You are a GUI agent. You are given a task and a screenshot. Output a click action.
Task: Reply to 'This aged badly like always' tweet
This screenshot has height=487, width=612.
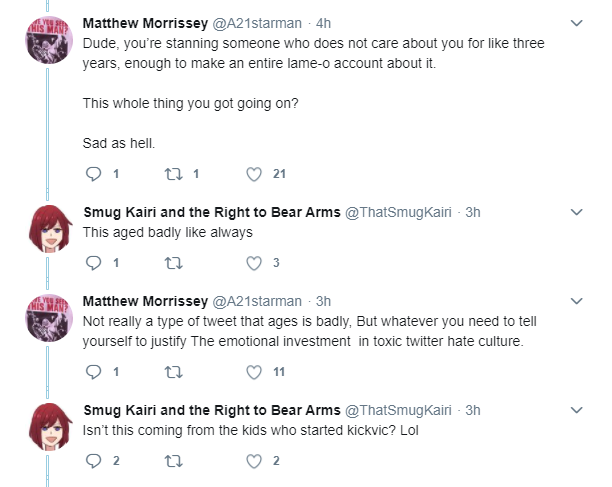[x=93, y=263]
